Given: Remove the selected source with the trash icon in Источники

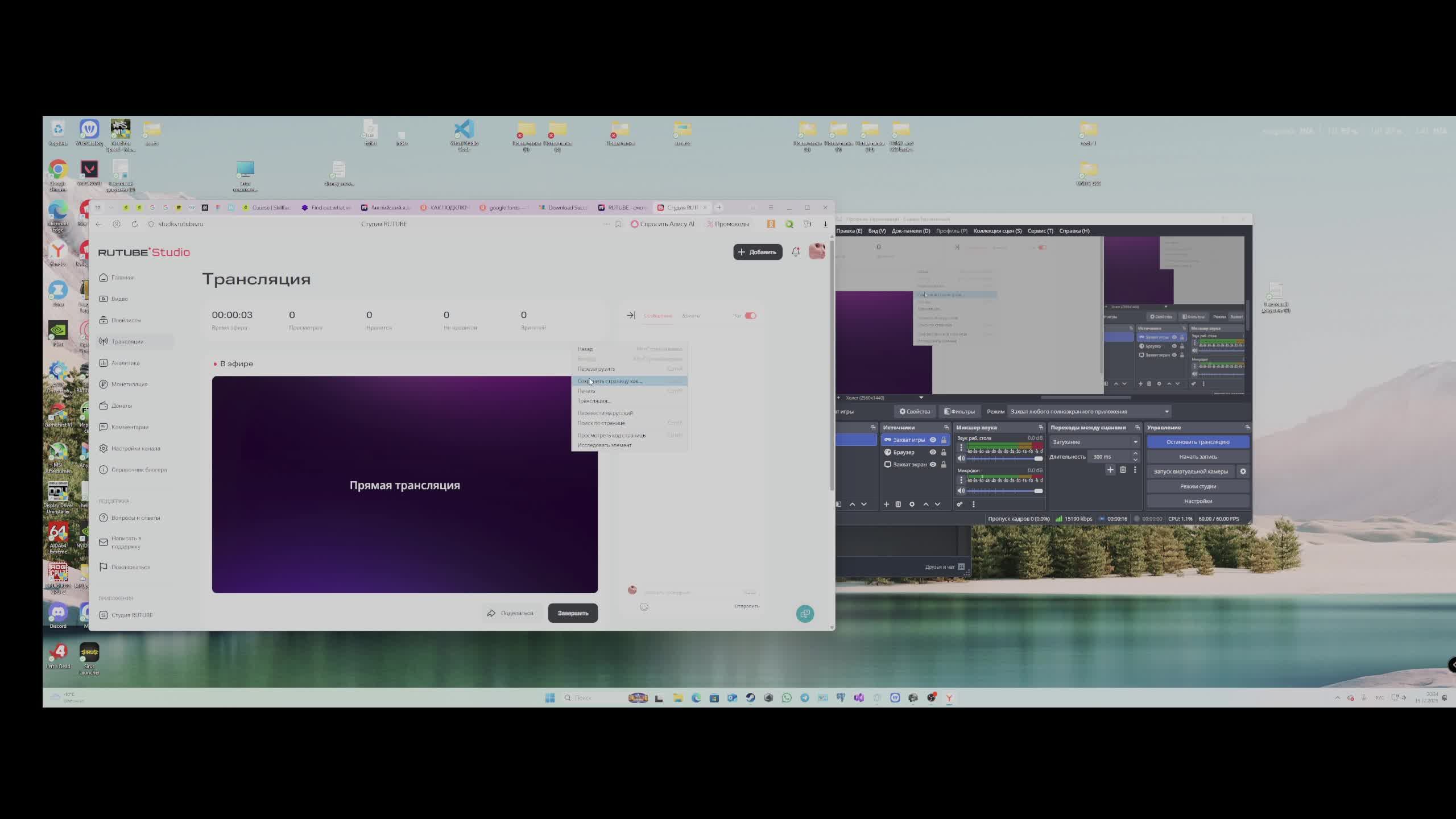Looking at the screenshot, I should tap(898, 504).
